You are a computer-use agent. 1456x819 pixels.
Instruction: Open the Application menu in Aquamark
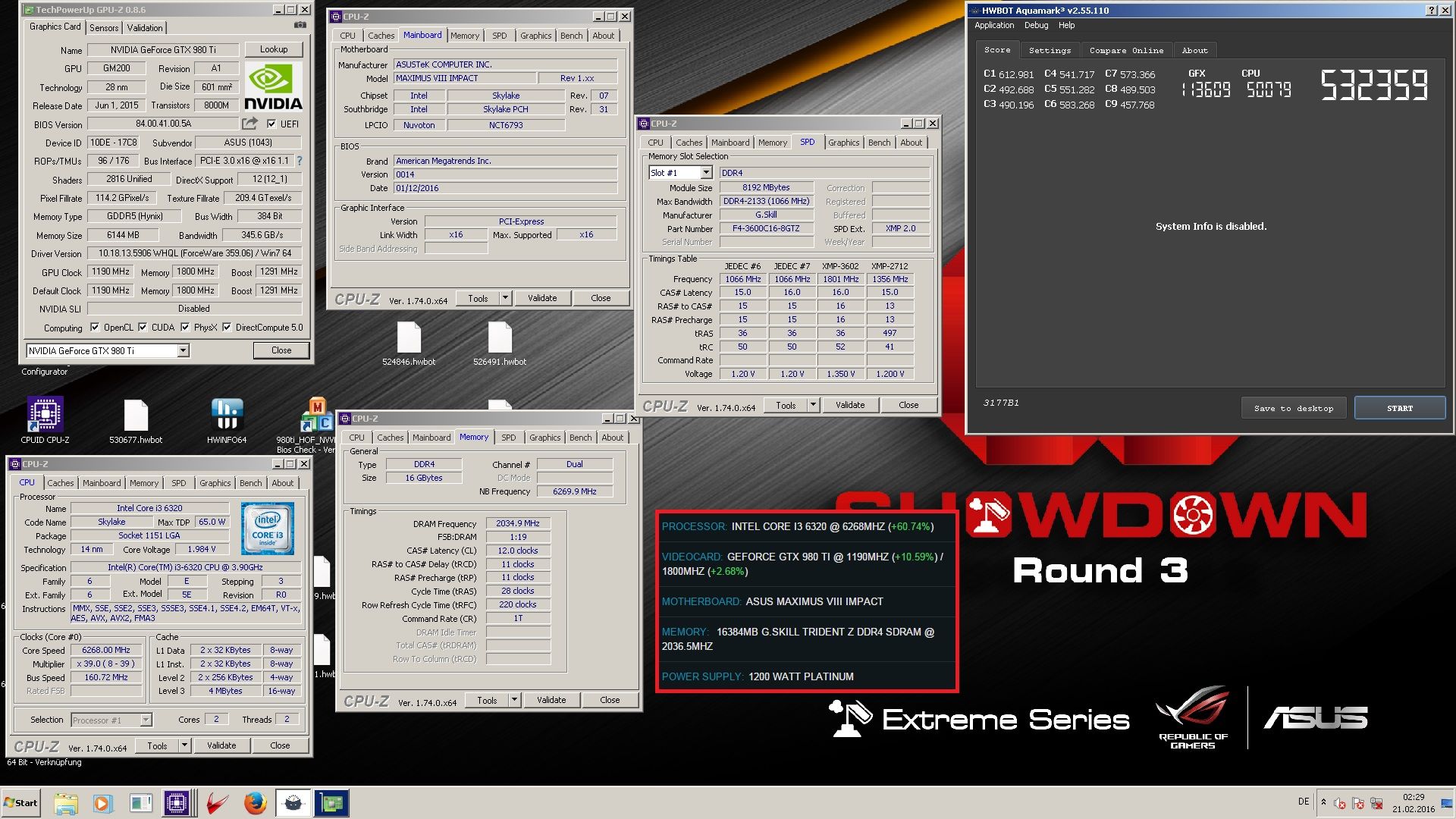pyautogui.click(x=994, y=25)
